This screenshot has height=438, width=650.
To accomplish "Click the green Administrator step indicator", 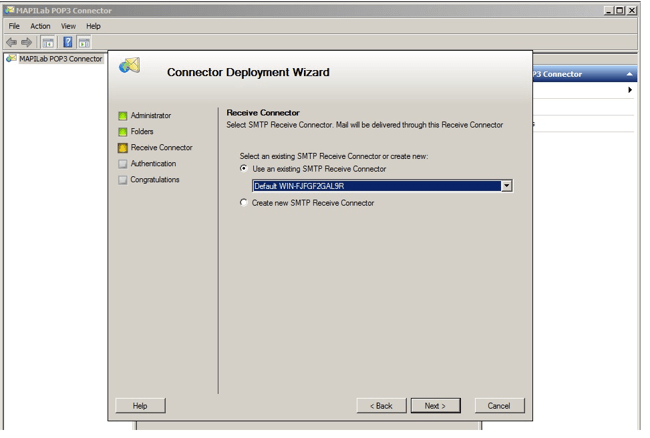I will pos(123,116).
